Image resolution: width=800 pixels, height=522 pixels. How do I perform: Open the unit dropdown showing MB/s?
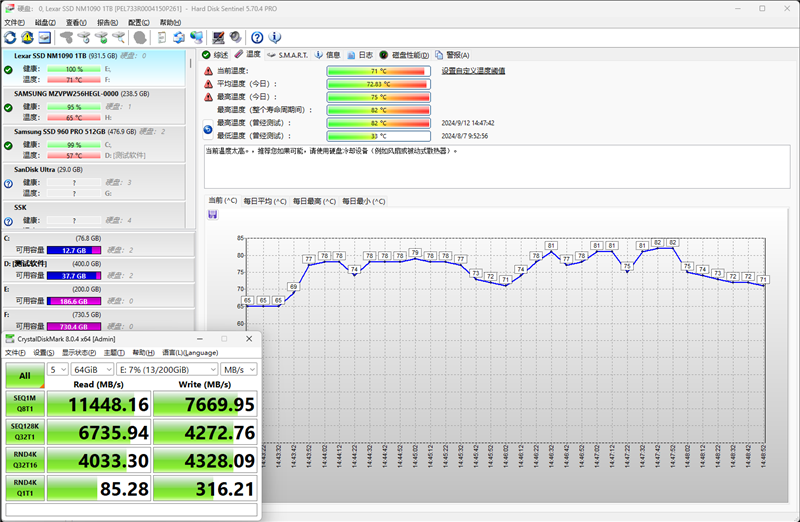click(x=239, y=369)
